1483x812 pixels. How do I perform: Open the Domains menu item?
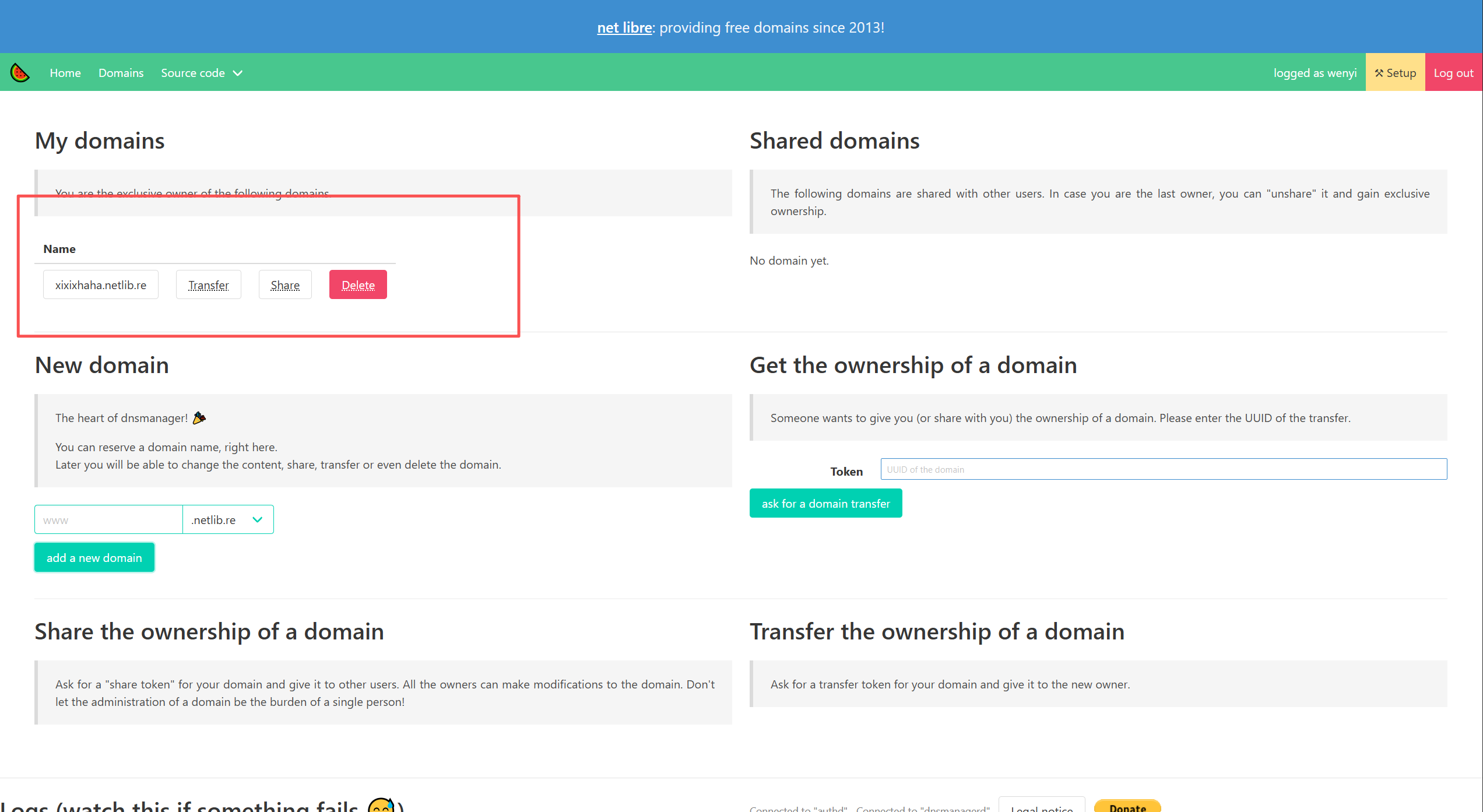click(121, 73)
